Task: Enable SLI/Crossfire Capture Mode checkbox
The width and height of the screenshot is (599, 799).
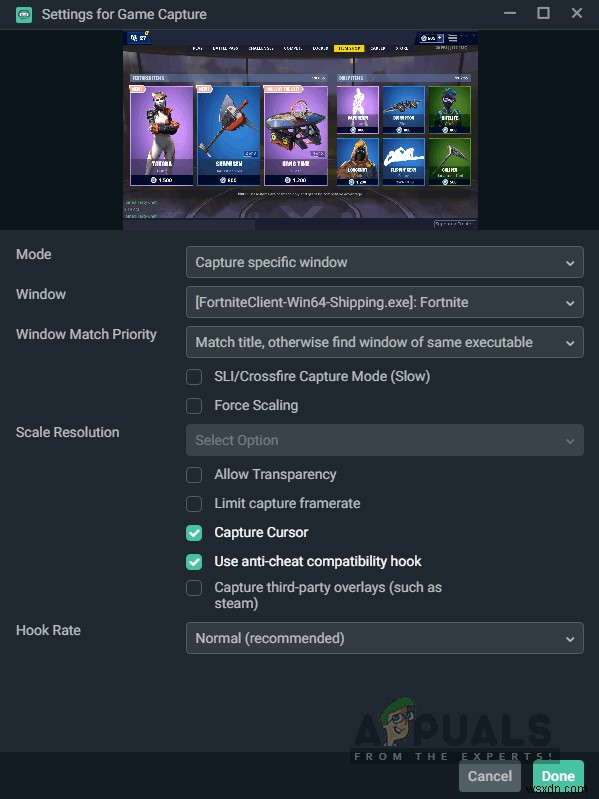Action: (x=194, y=377)
